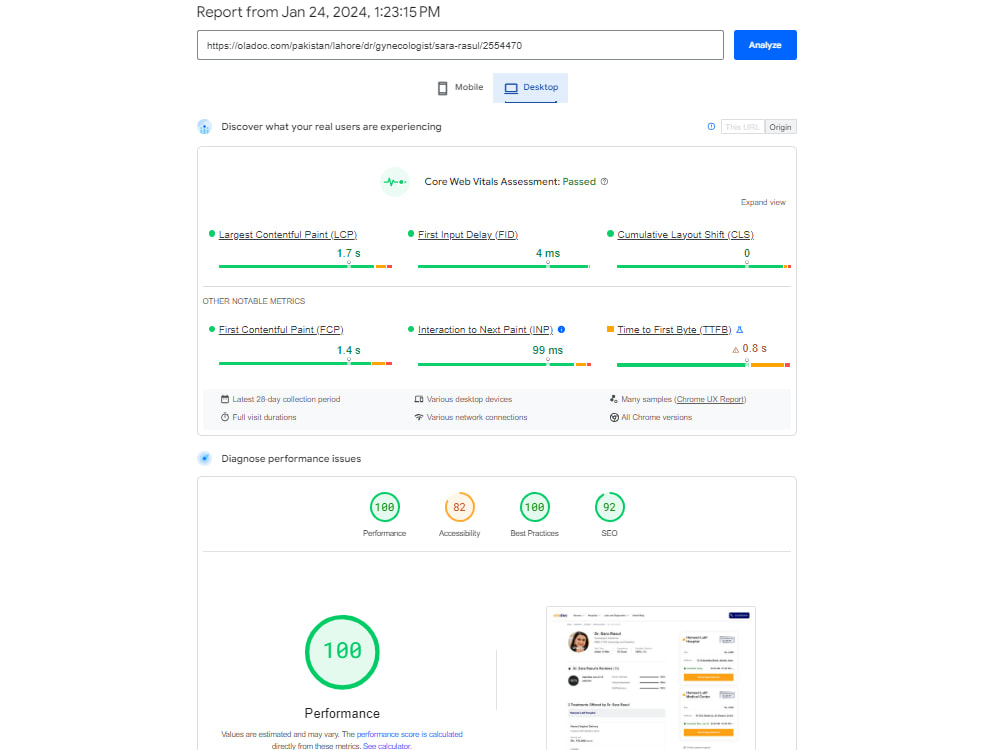Click the 99 ms INP value
The height and width of the screenshot is (750, 1000).
547,350
